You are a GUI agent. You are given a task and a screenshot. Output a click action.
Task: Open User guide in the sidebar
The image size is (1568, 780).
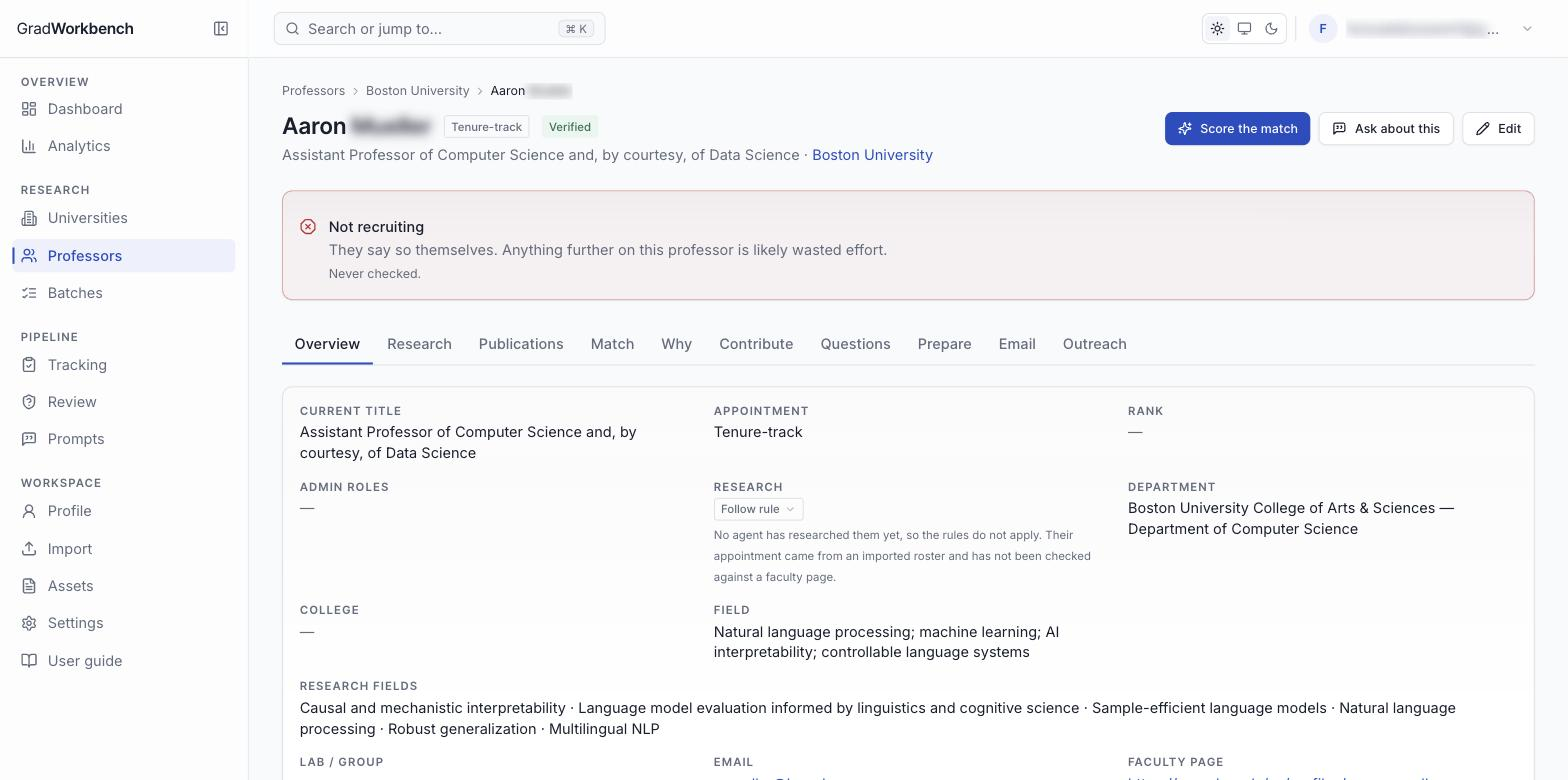point(124,661)
